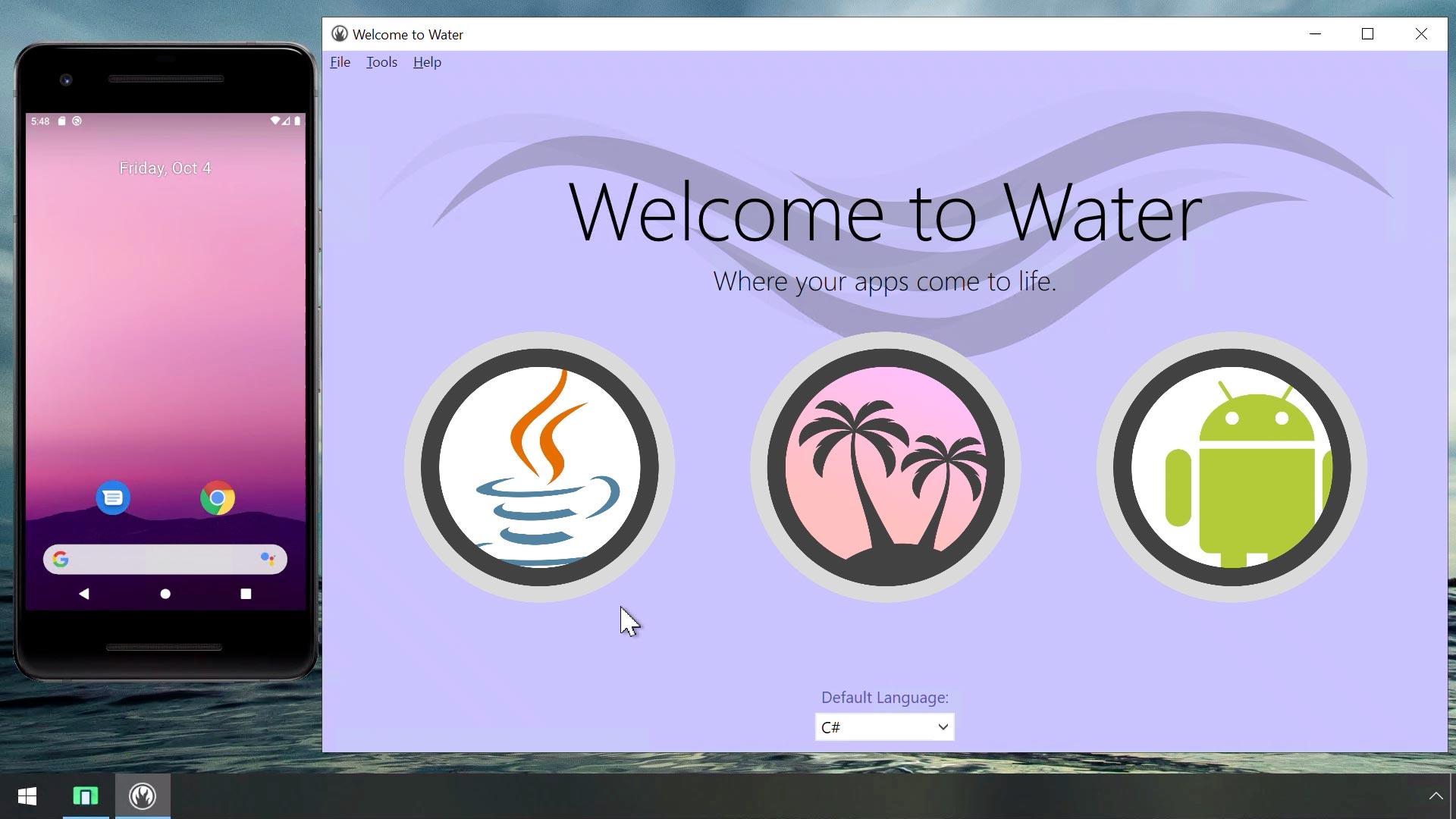
Task: Tap the Google Assistant icon in search bar
Action: click(x=268, y=560)
